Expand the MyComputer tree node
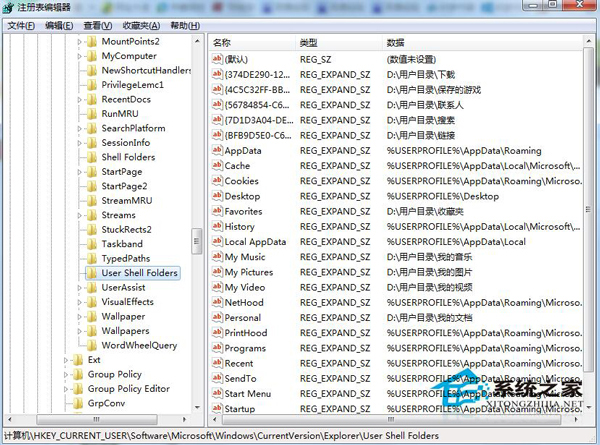 tap(80, 56)
